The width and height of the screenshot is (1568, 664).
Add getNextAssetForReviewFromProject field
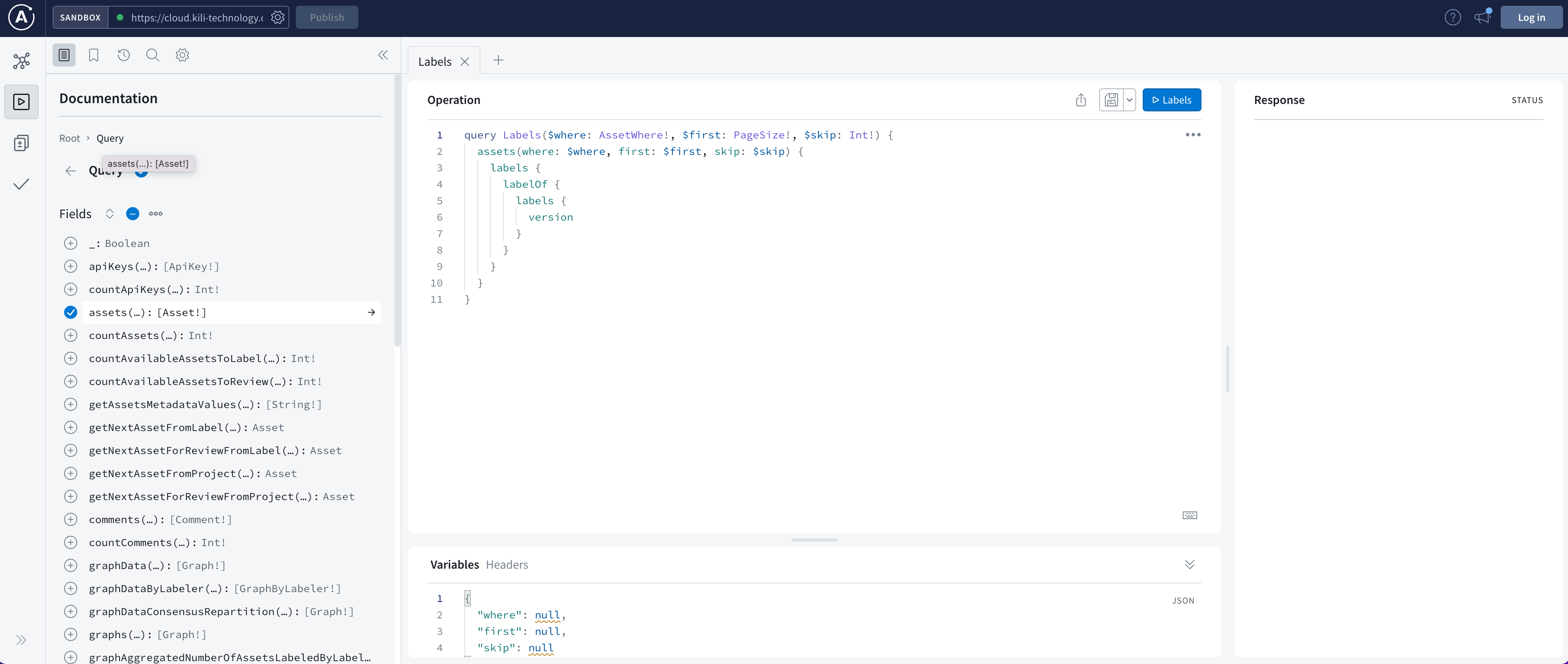point(71,497)
